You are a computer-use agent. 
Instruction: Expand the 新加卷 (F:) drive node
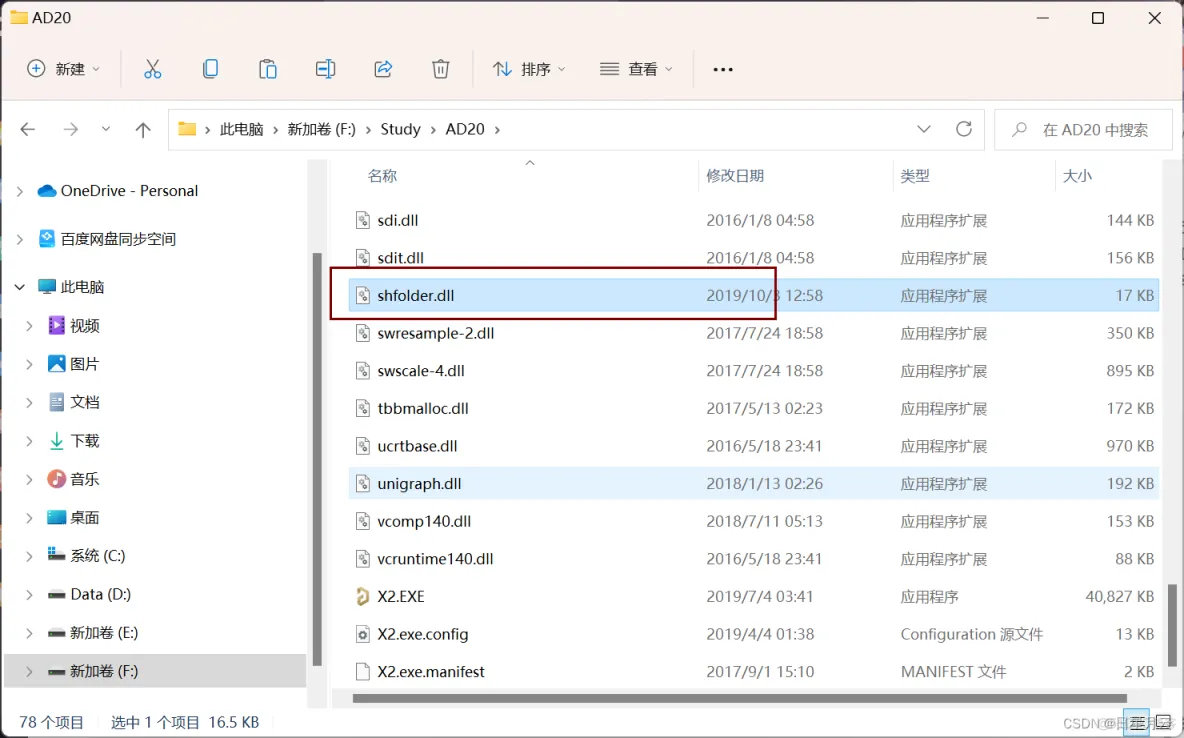(29, 672)
